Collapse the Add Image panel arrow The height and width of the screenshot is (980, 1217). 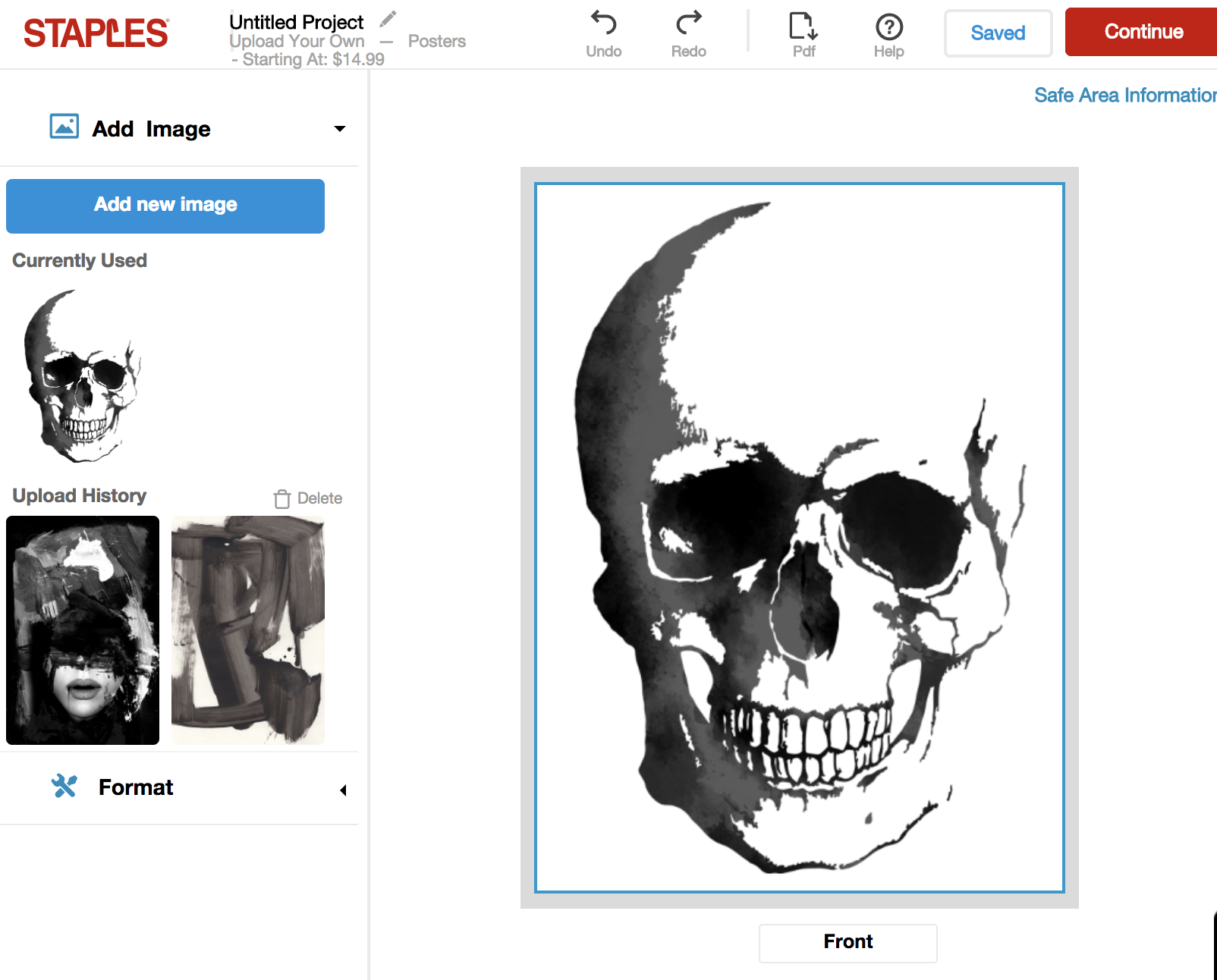340,129
